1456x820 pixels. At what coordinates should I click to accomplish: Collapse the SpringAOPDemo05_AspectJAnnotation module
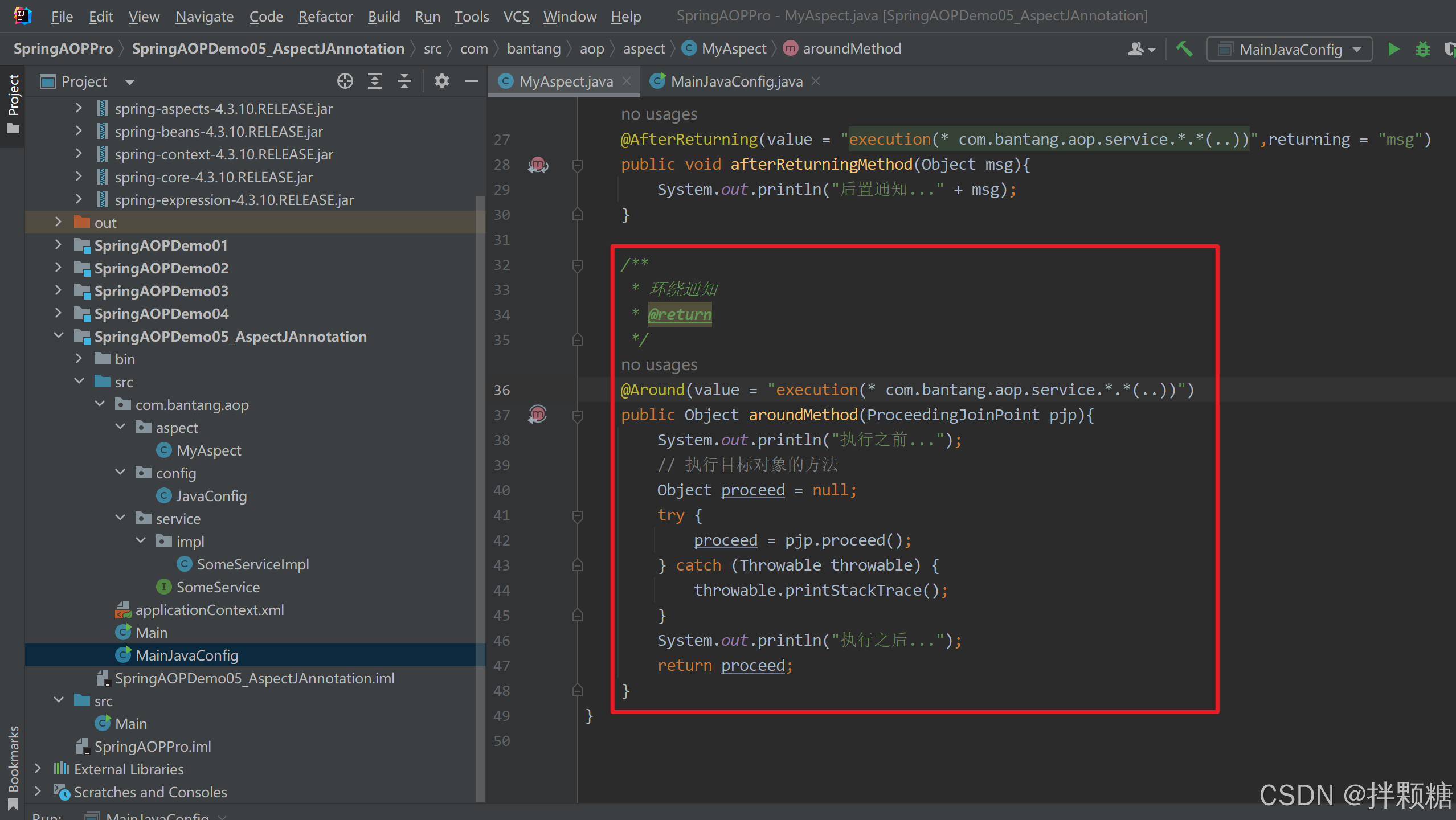click(58, 336)
